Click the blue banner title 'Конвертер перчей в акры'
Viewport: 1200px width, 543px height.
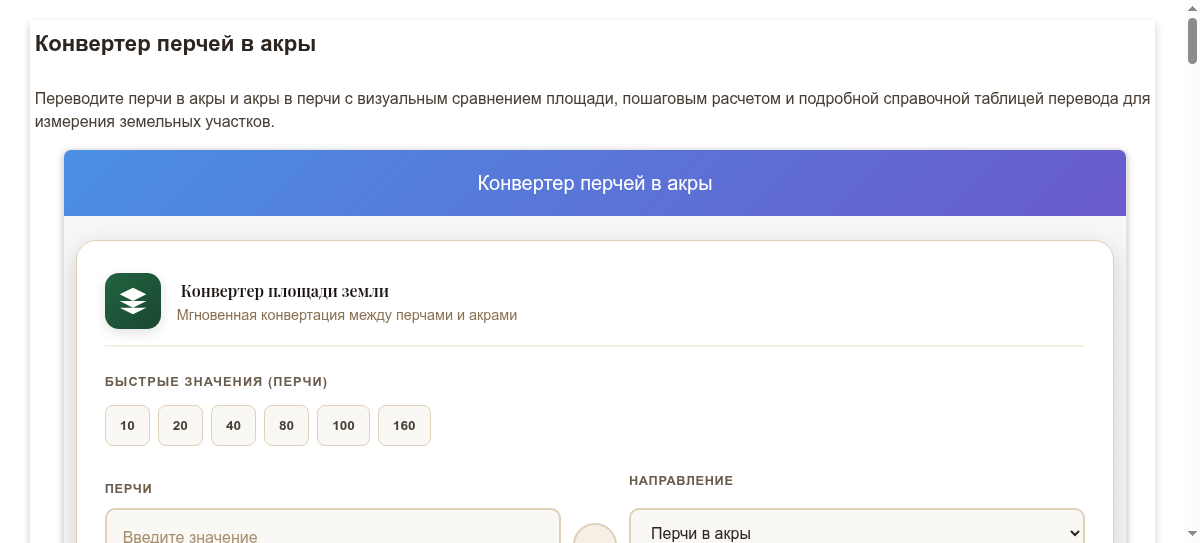pos(595,184)
